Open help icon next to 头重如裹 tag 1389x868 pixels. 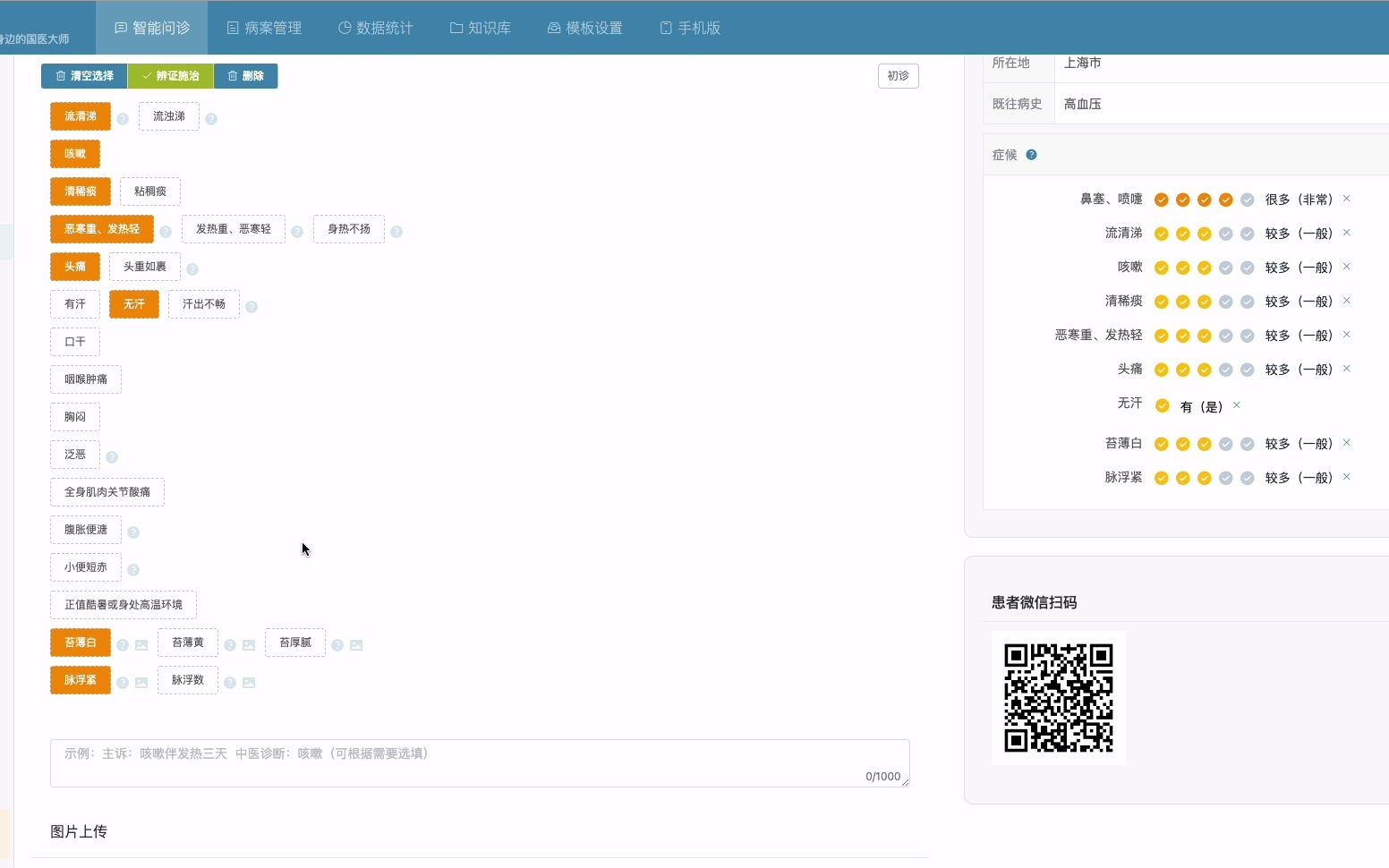pos(192,269)
